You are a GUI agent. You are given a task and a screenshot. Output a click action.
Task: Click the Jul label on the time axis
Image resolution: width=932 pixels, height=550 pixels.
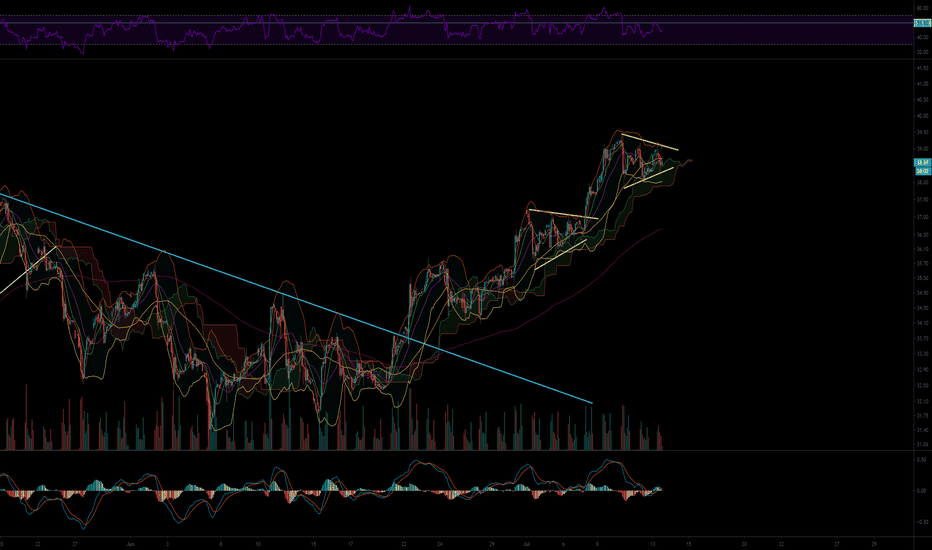527,543
